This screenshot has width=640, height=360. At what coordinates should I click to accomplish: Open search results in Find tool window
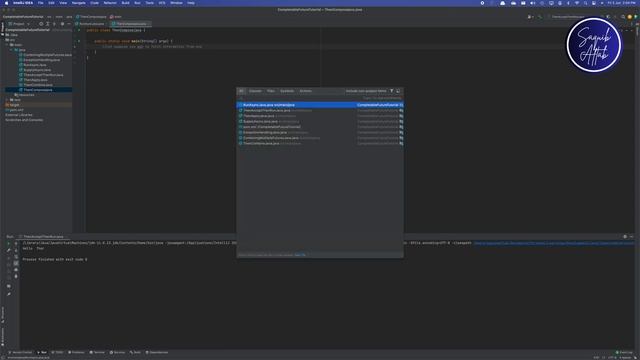point(398,91)
